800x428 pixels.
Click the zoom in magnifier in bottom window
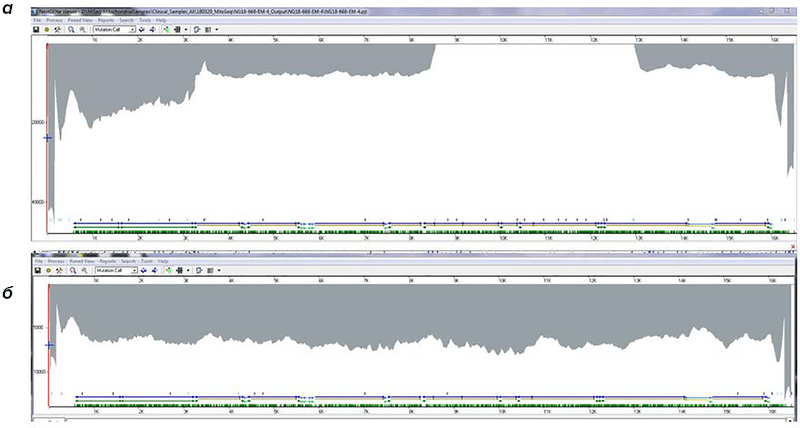coord(71,270)
